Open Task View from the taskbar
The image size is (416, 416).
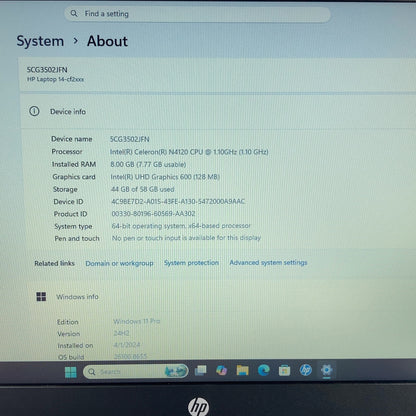coord(201,371)
